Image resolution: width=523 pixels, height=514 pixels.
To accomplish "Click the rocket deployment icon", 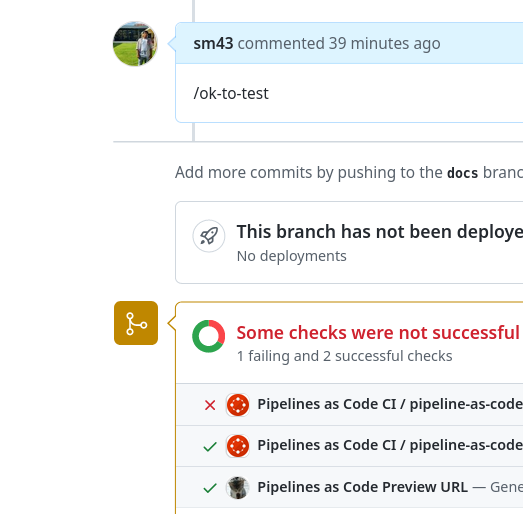I will click(x=209, y=236).
